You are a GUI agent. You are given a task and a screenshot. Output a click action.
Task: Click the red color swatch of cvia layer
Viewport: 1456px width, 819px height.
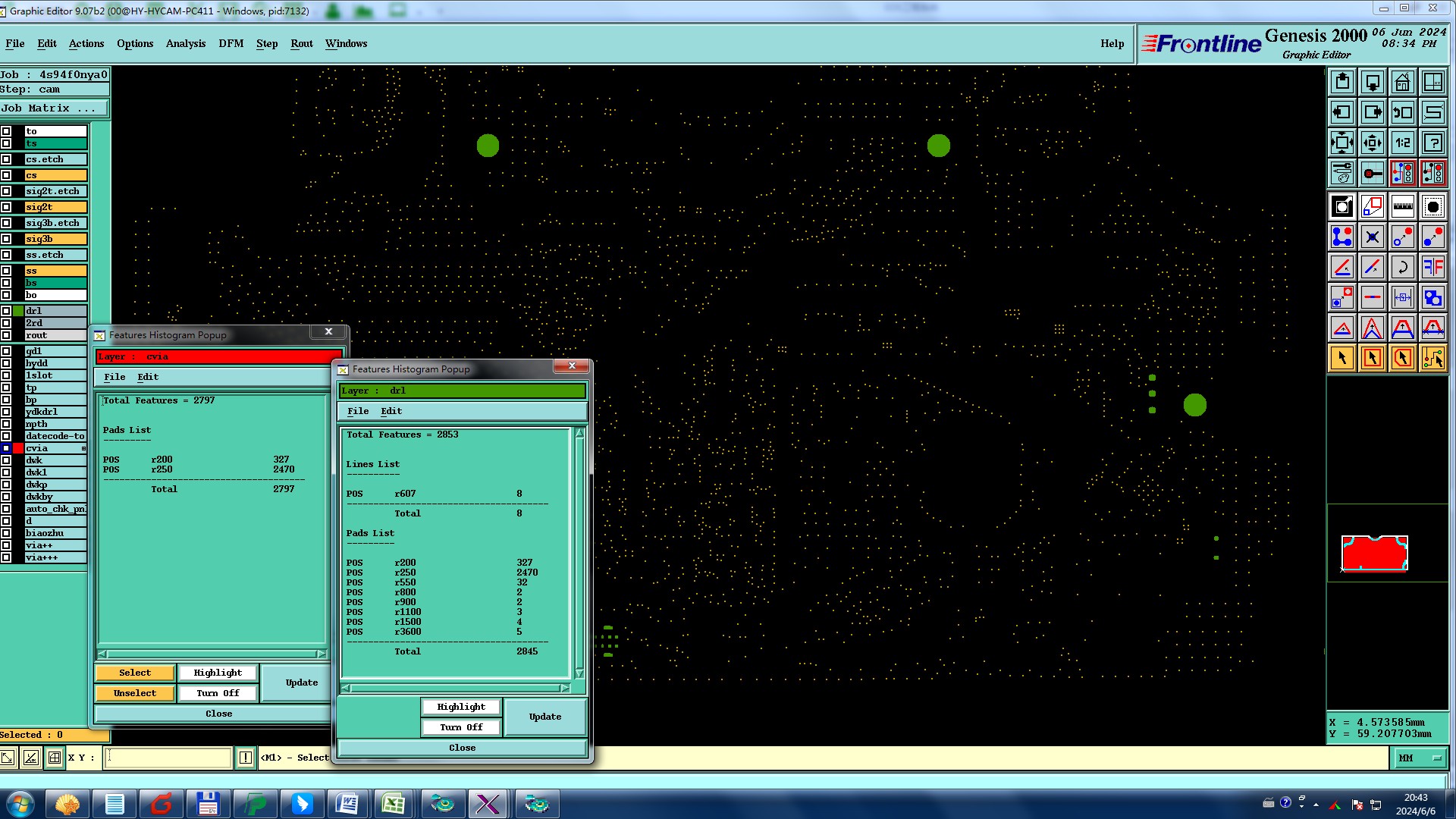pos(18,448)
